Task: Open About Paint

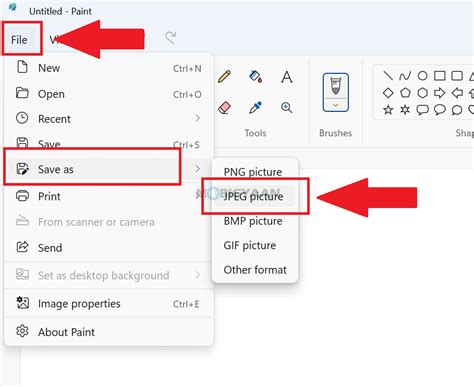Action: (x=109, y=332)
